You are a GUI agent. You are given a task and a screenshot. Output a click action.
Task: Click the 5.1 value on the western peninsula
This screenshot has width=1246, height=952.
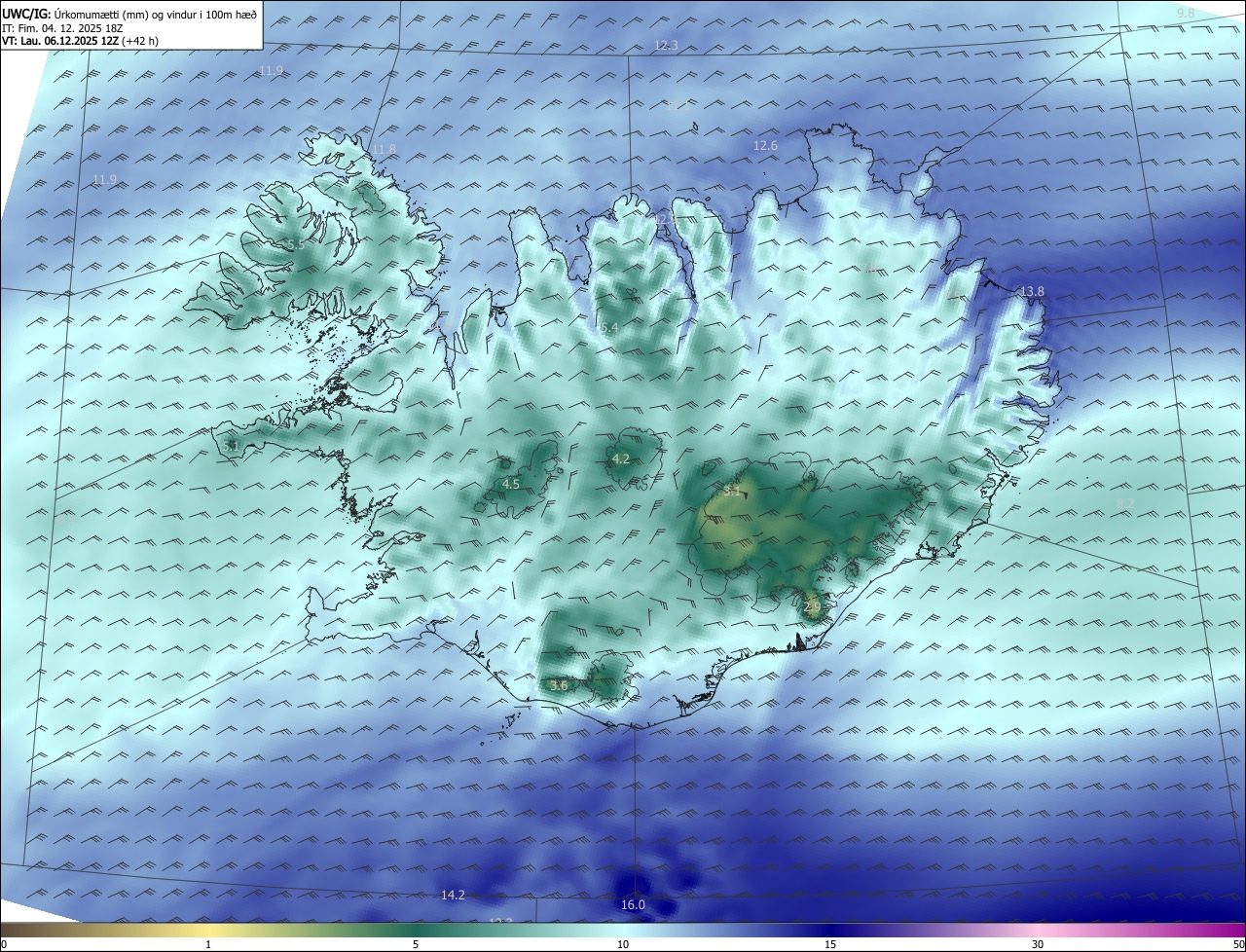point(231,446)
